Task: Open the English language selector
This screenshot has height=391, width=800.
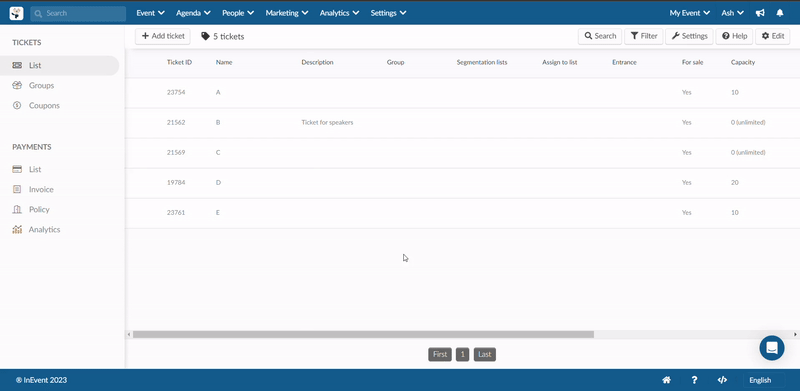Action: pyautogui.click(x=763, y=380)
